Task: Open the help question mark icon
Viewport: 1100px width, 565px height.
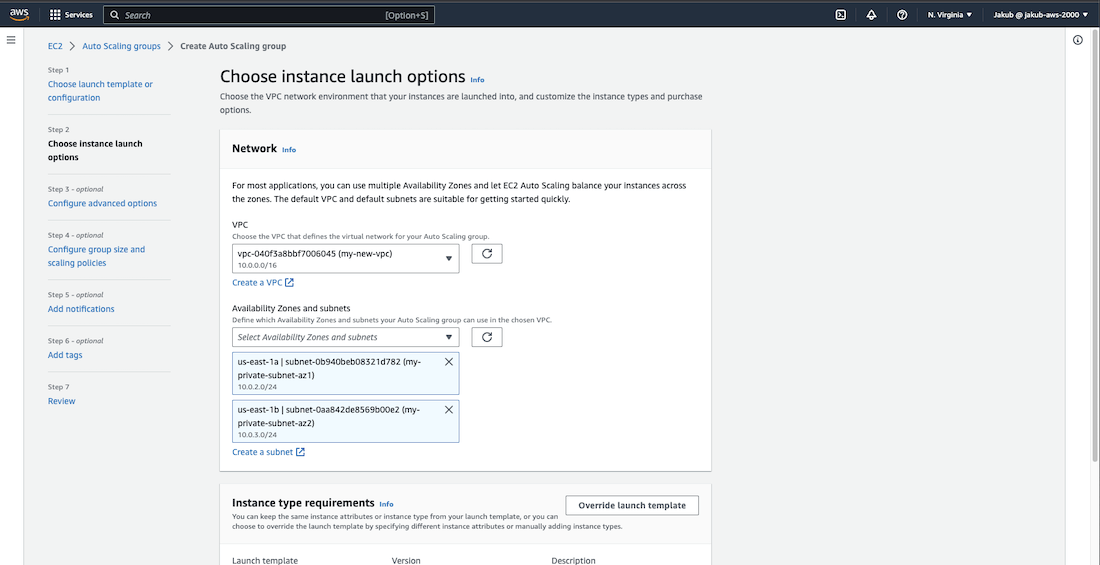Action: (902, 15)
